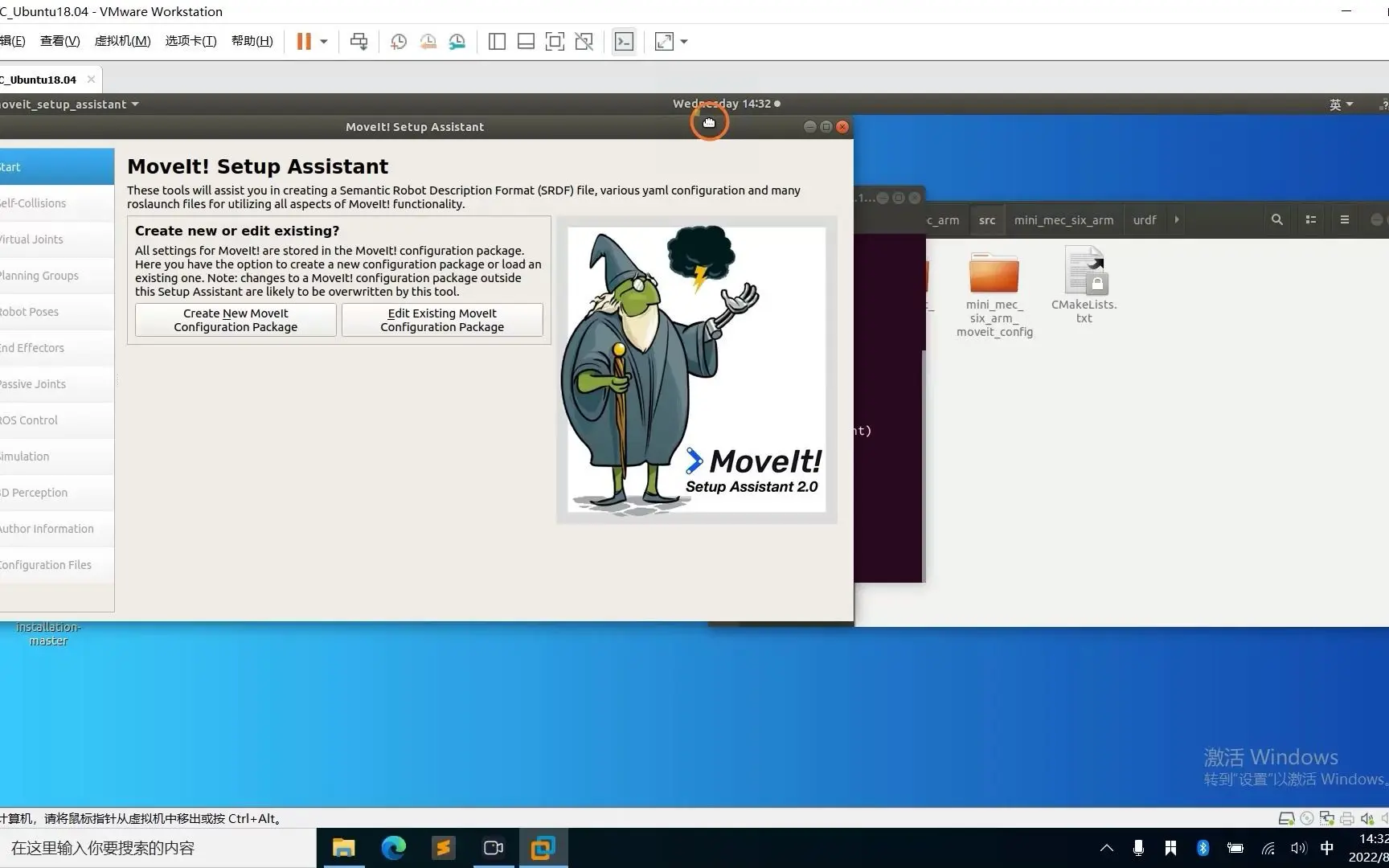
Task: Open the file manager hamburger menu
Action: coord(1345,220)
